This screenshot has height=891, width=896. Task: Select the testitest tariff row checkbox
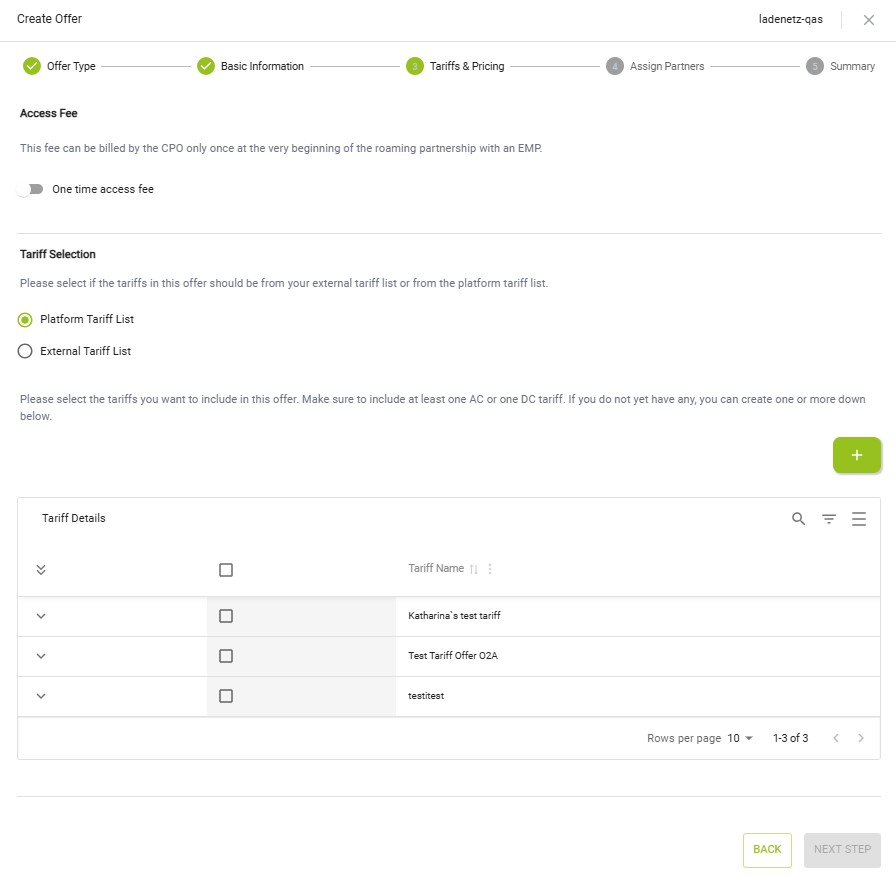pos(226,696)
